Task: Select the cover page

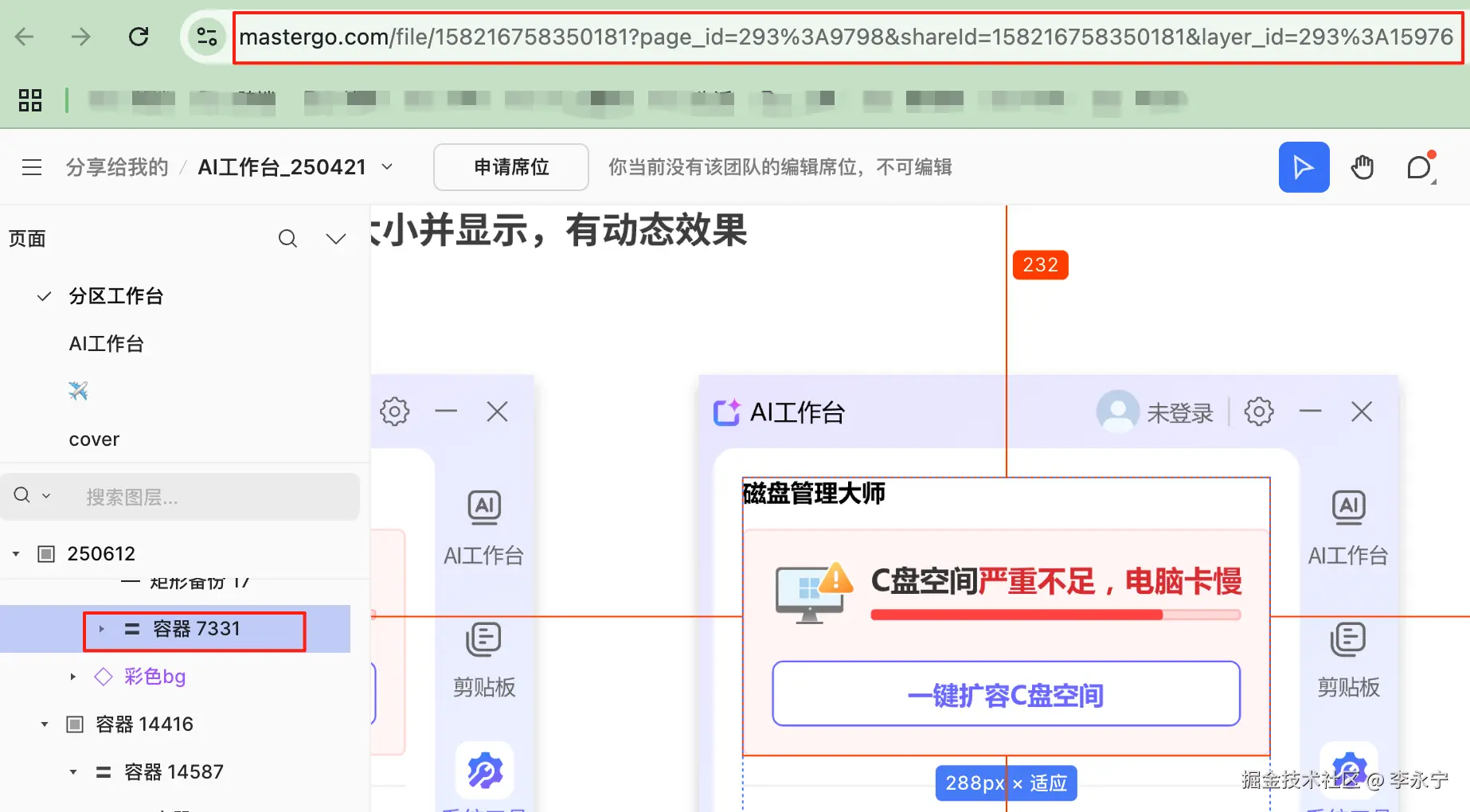Action: [94, 439]
